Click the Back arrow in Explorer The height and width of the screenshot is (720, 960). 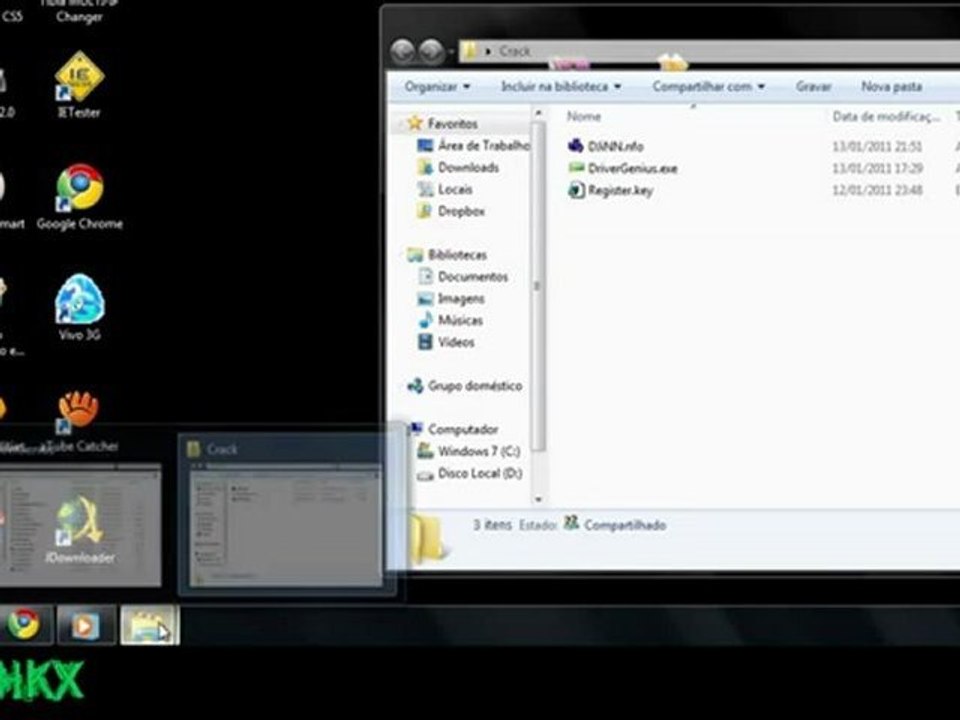403,51
